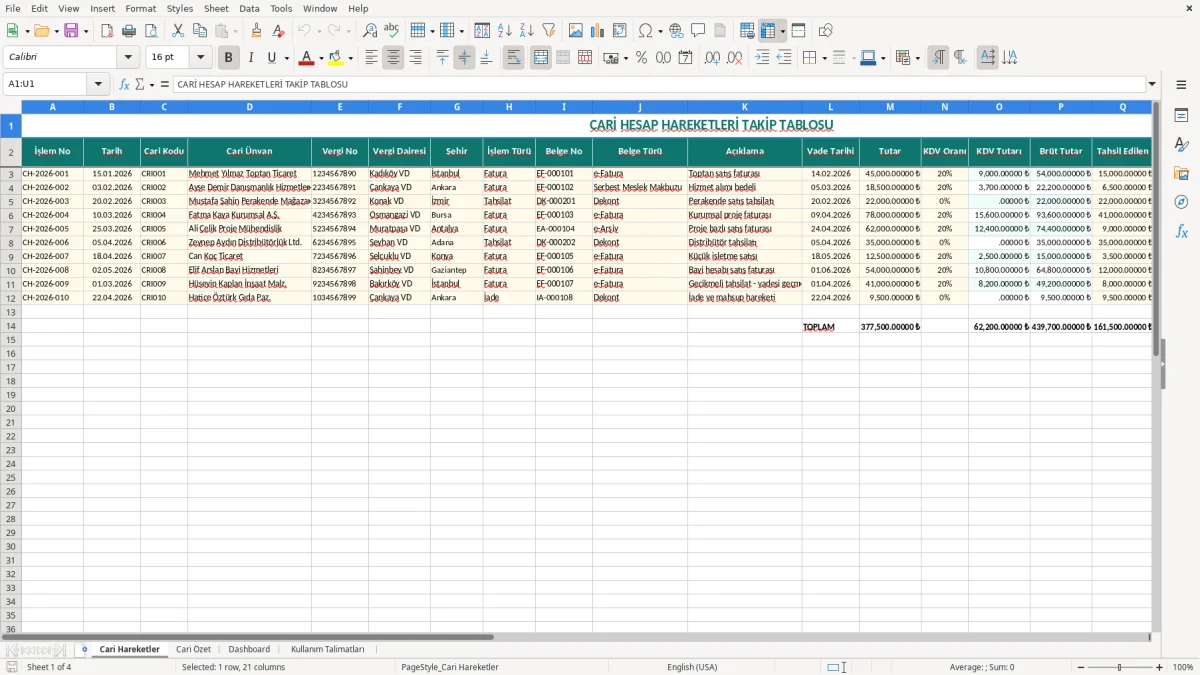Toggle Merge and Center Cells

(541, 58)
